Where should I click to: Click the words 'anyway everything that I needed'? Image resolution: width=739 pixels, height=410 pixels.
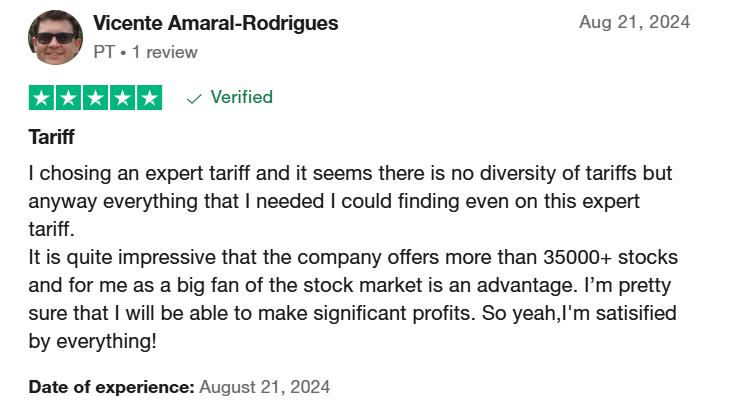click(176, 201)
